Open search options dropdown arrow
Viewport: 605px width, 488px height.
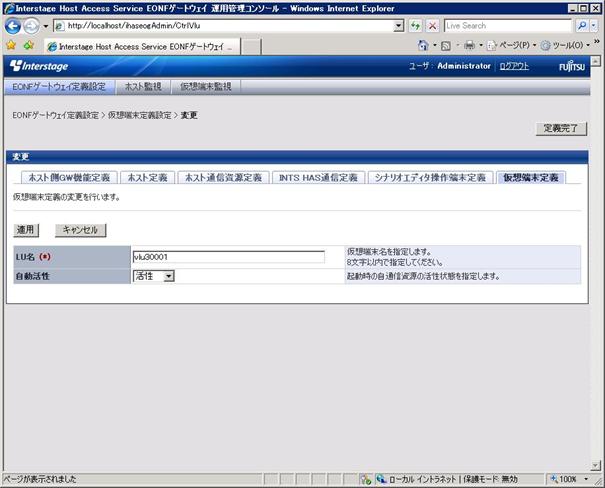(594, 26)
